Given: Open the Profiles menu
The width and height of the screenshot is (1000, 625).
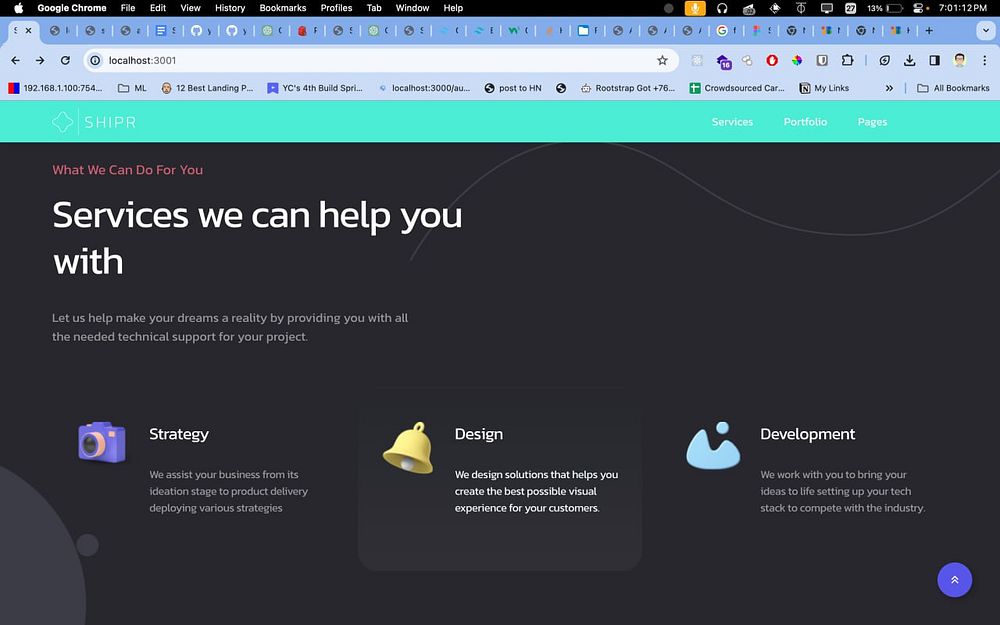Looking at the screenshot, I should click(336, 8).
